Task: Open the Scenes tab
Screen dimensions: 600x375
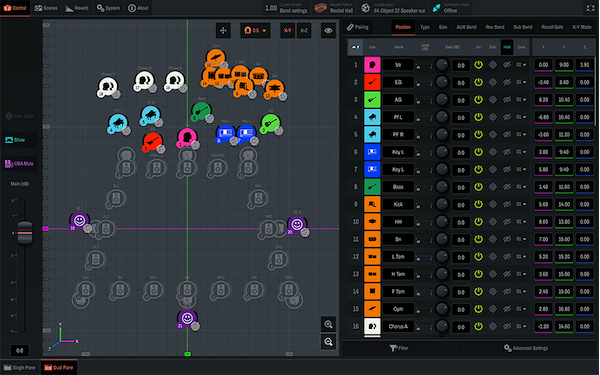Action: coord(46,8)
